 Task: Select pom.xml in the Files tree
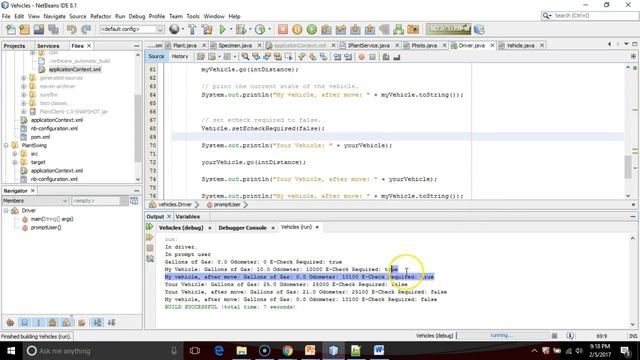coord(40,137)
